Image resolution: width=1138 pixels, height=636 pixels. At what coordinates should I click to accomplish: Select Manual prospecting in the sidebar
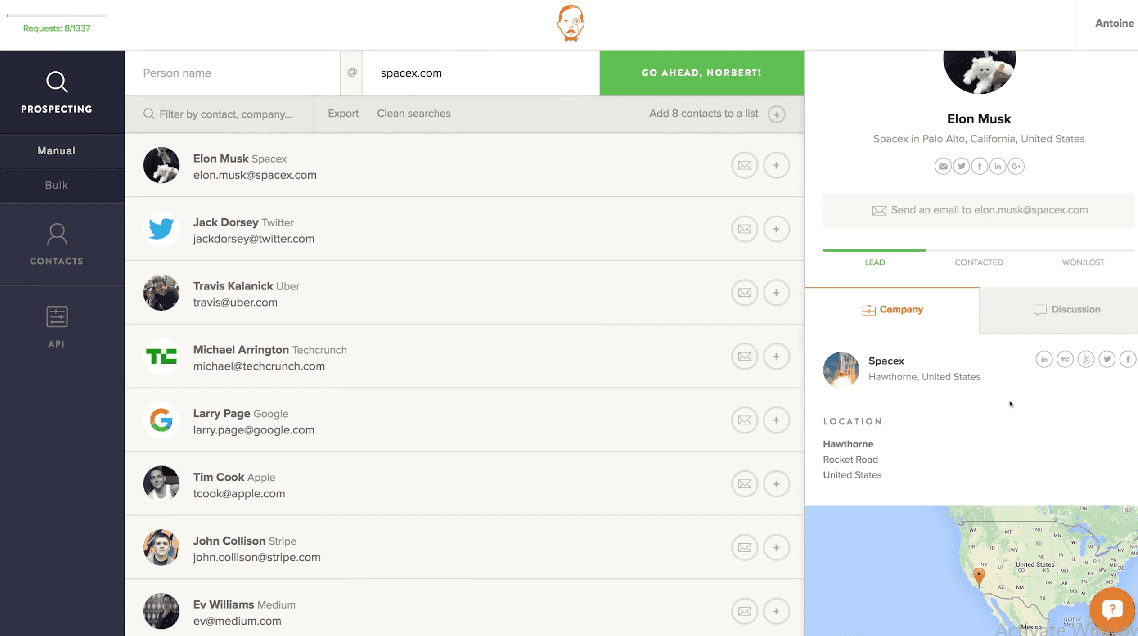coord(57,151)
